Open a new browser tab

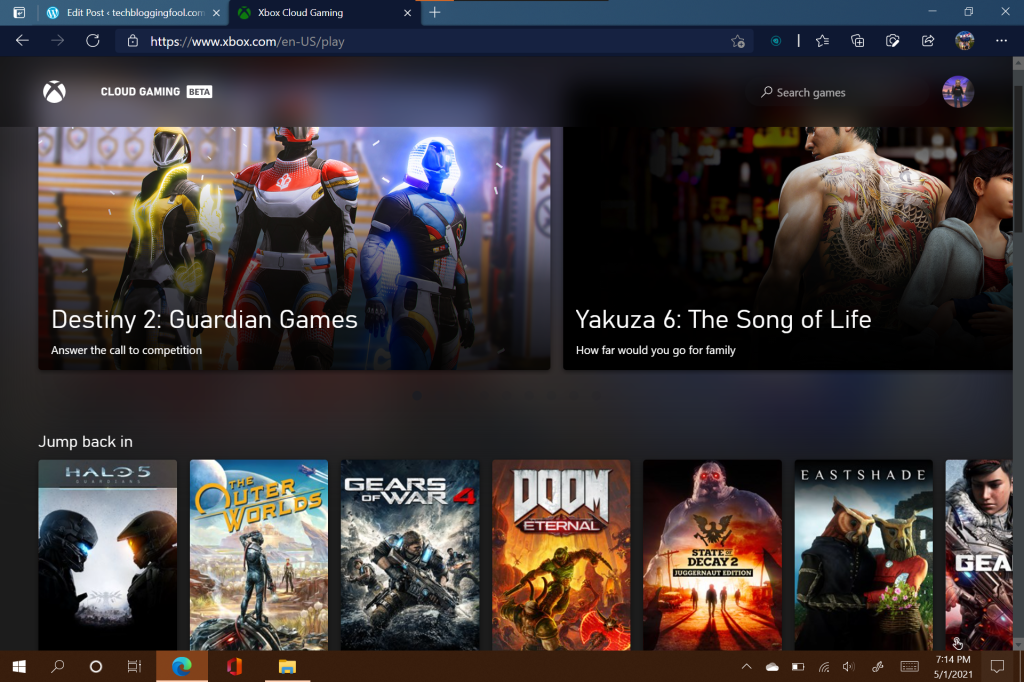tap(434, 13)
